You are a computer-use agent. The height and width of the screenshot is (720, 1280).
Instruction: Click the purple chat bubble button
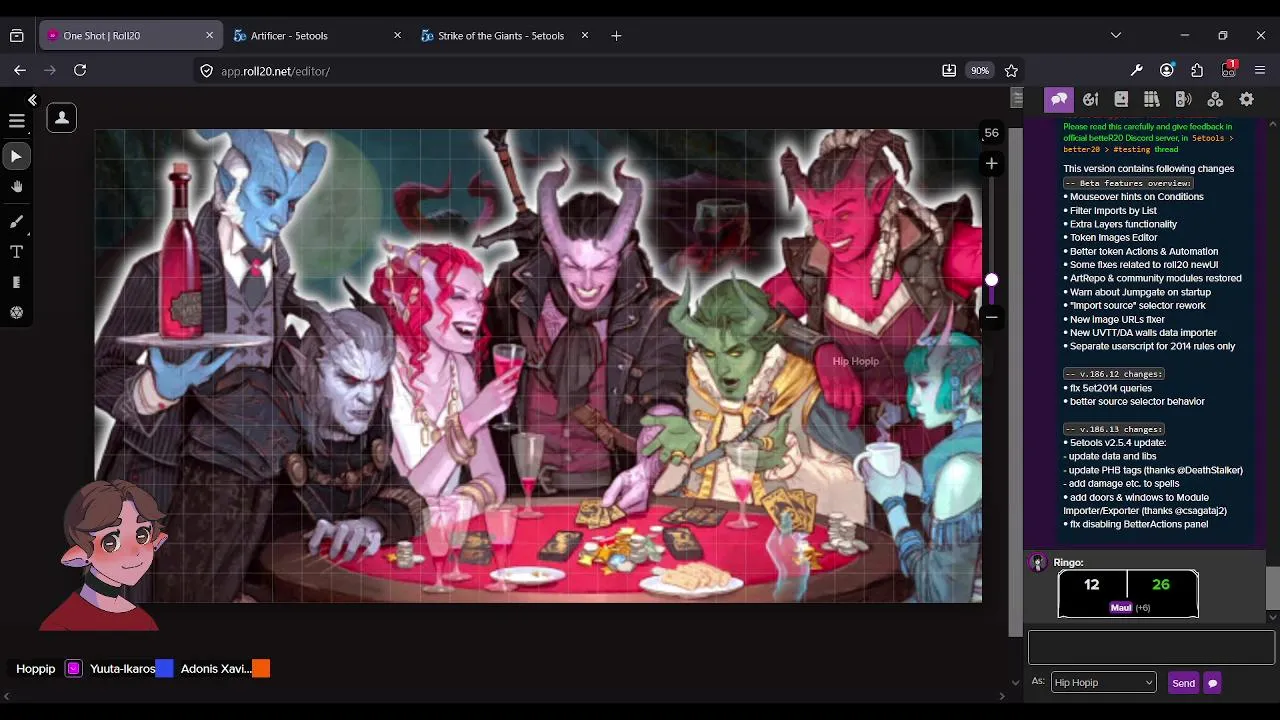click(x=1212, y=683)
